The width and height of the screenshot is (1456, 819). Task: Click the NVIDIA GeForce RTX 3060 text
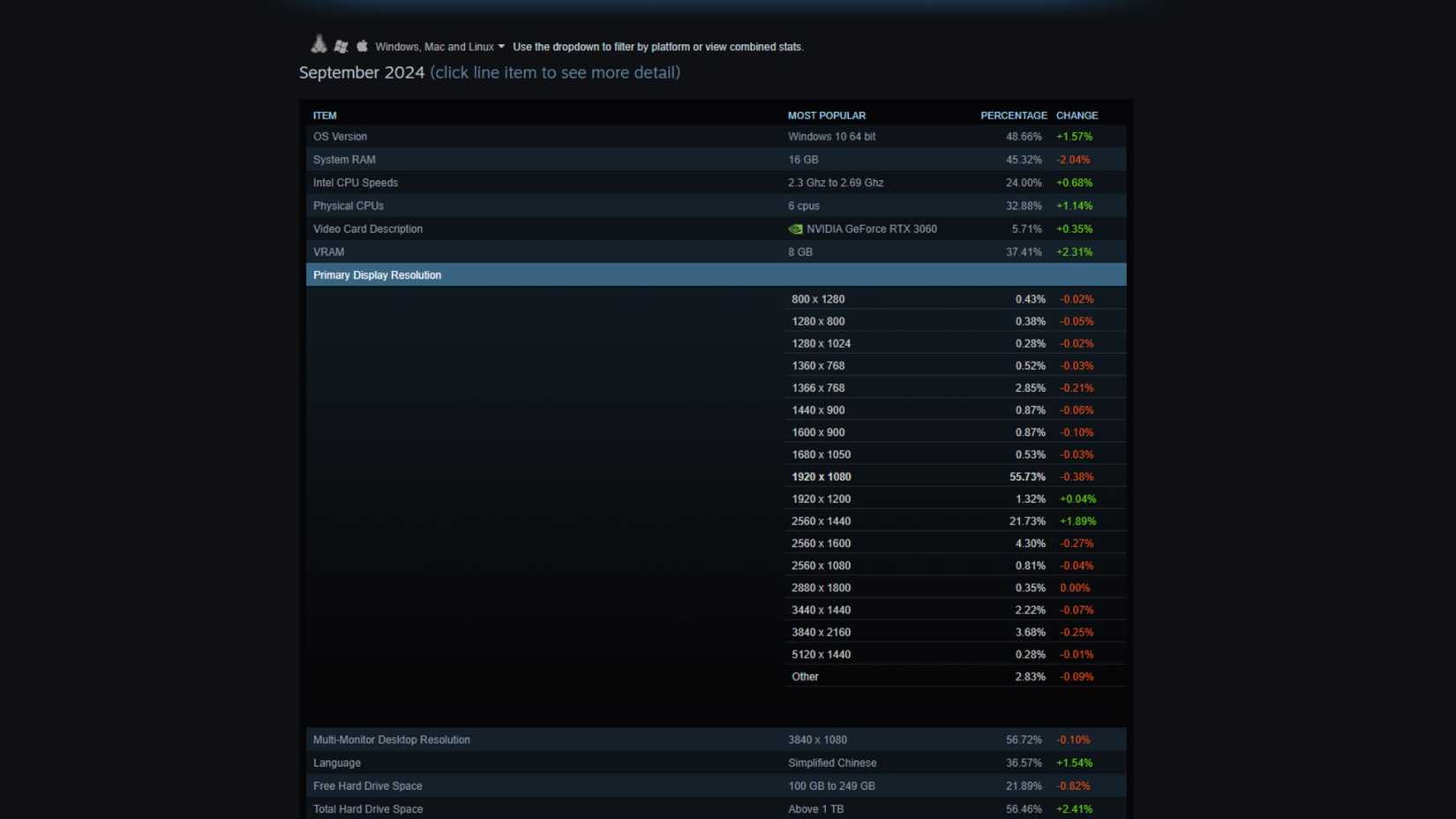point(872,229)
